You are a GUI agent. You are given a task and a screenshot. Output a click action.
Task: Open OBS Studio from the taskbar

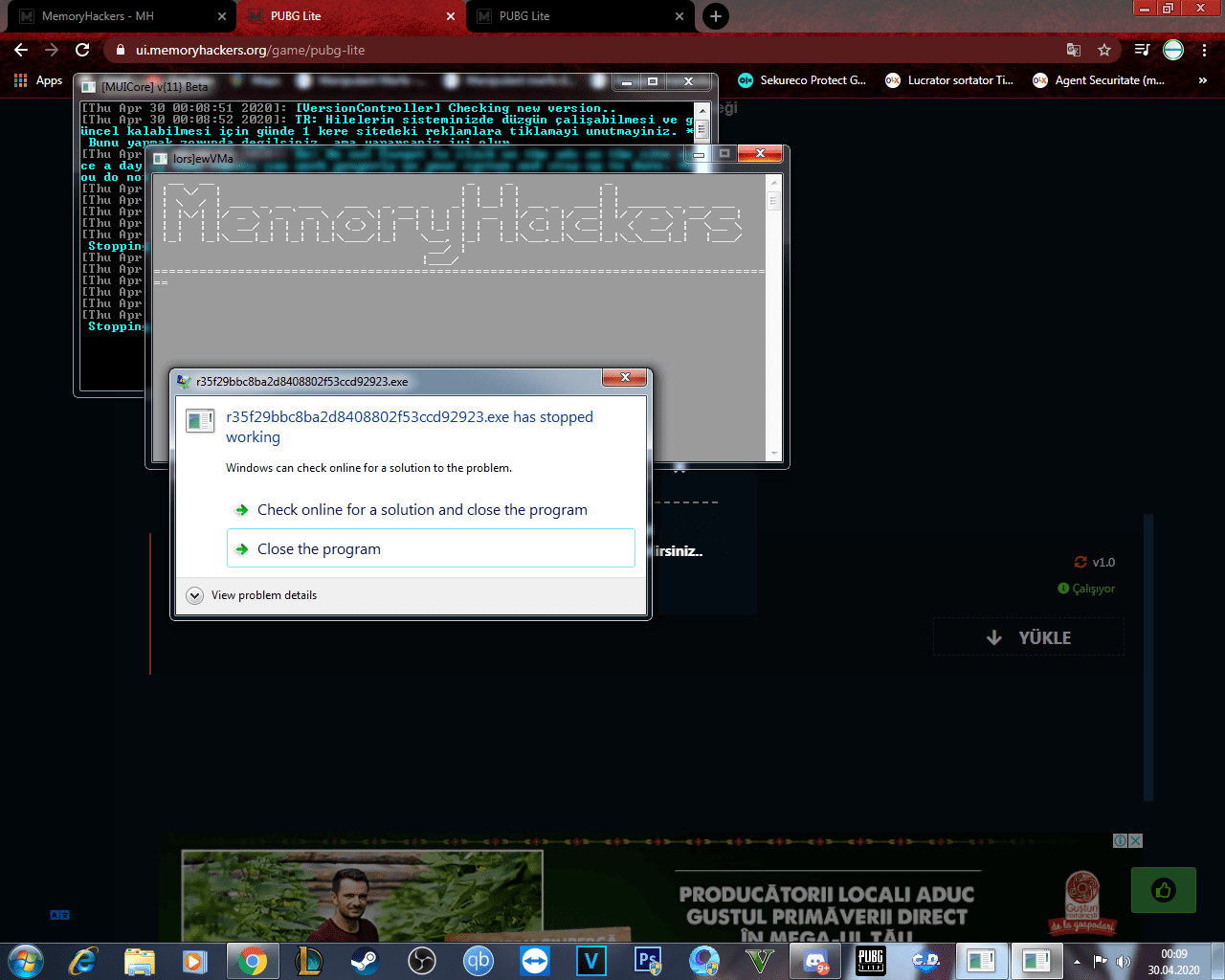(x=422, y=960)
